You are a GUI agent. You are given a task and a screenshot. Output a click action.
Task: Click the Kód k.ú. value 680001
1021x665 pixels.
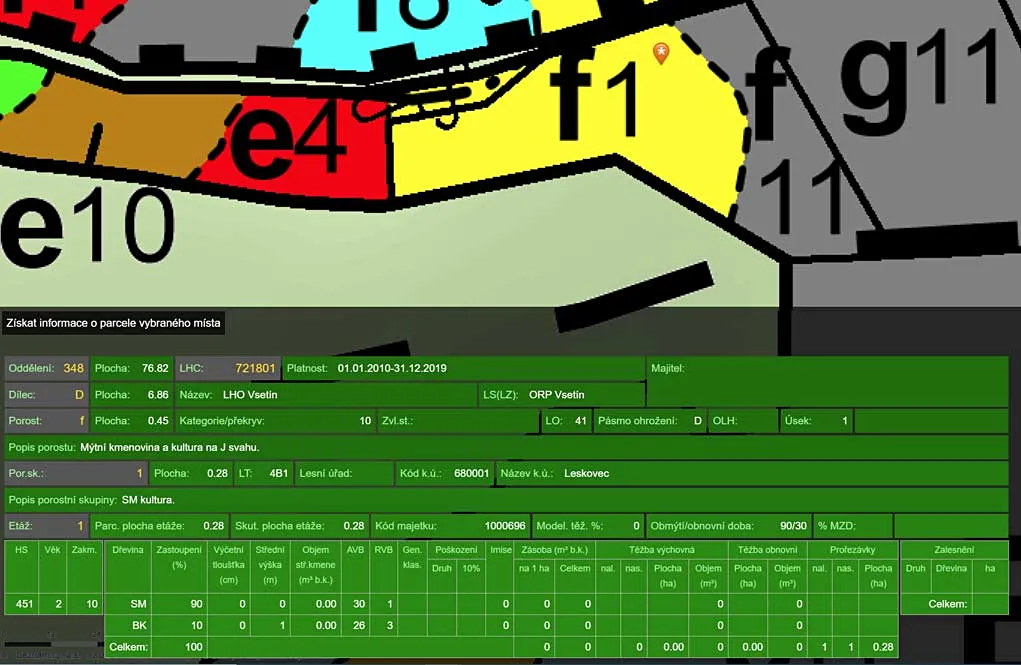[x=471, y=473]
